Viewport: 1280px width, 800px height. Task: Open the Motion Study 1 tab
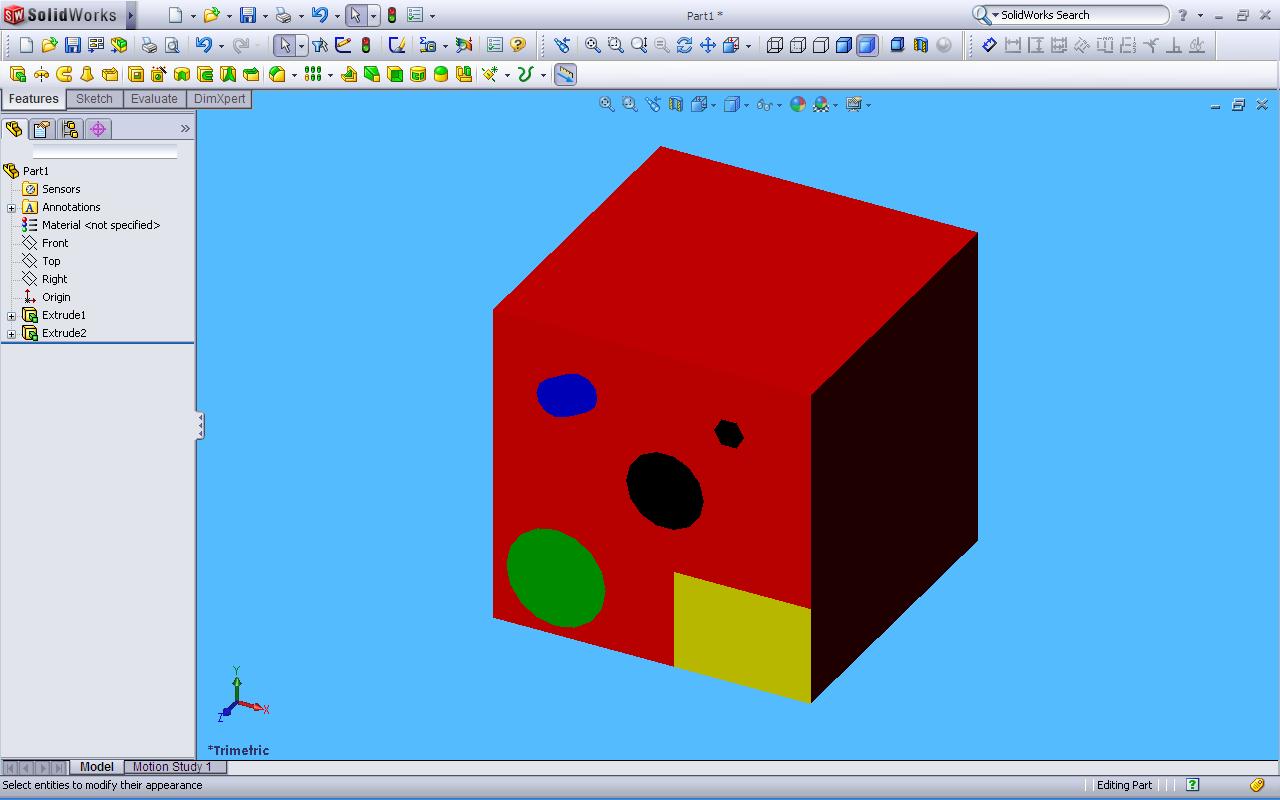pos(172,767)
